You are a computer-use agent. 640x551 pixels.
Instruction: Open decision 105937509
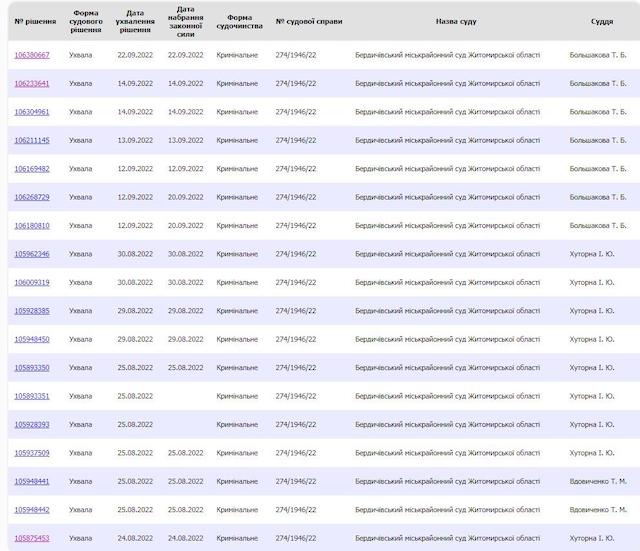[31, 453]
